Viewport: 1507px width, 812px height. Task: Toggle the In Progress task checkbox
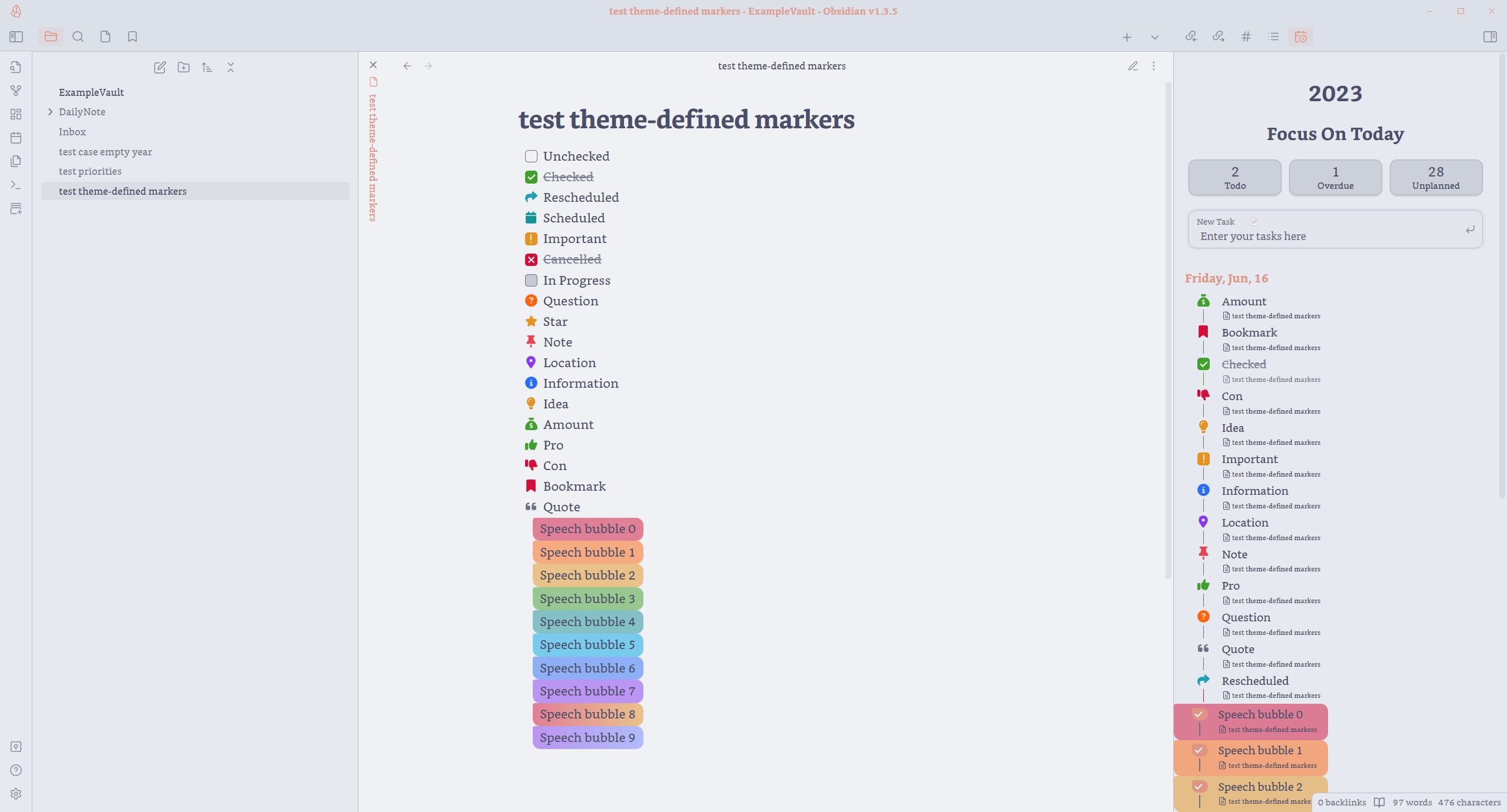(x=531, y=280)
